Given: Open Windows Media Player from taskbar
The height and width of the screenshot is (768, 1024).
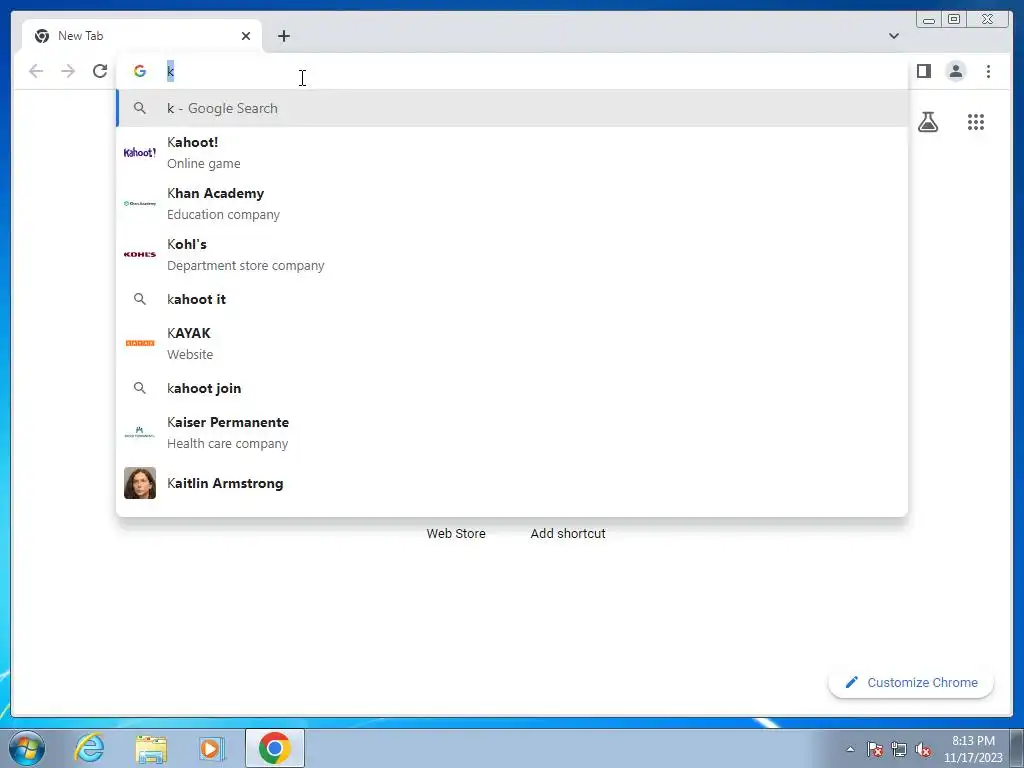Looking at the screenshot, I should point(212,748).
